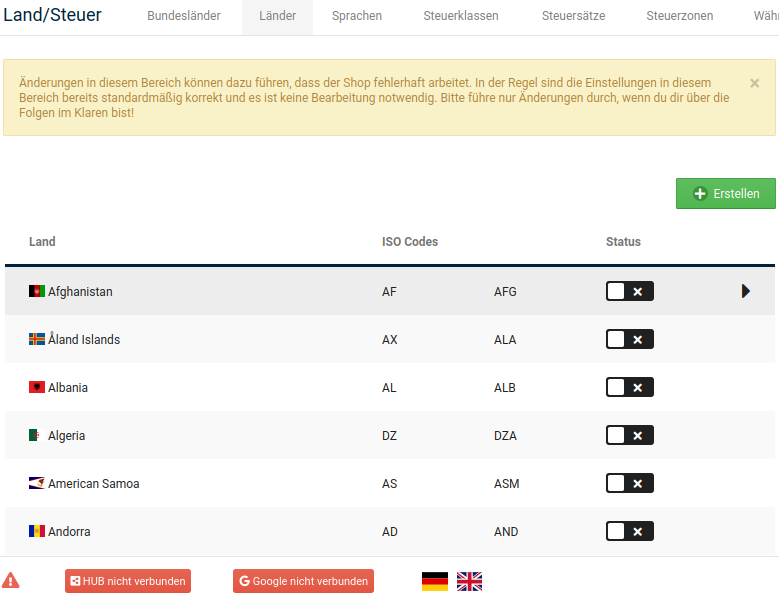Click the Afghanistan flag icon
The height and width of the screenshot is (599, 779).
coord(37,291)
